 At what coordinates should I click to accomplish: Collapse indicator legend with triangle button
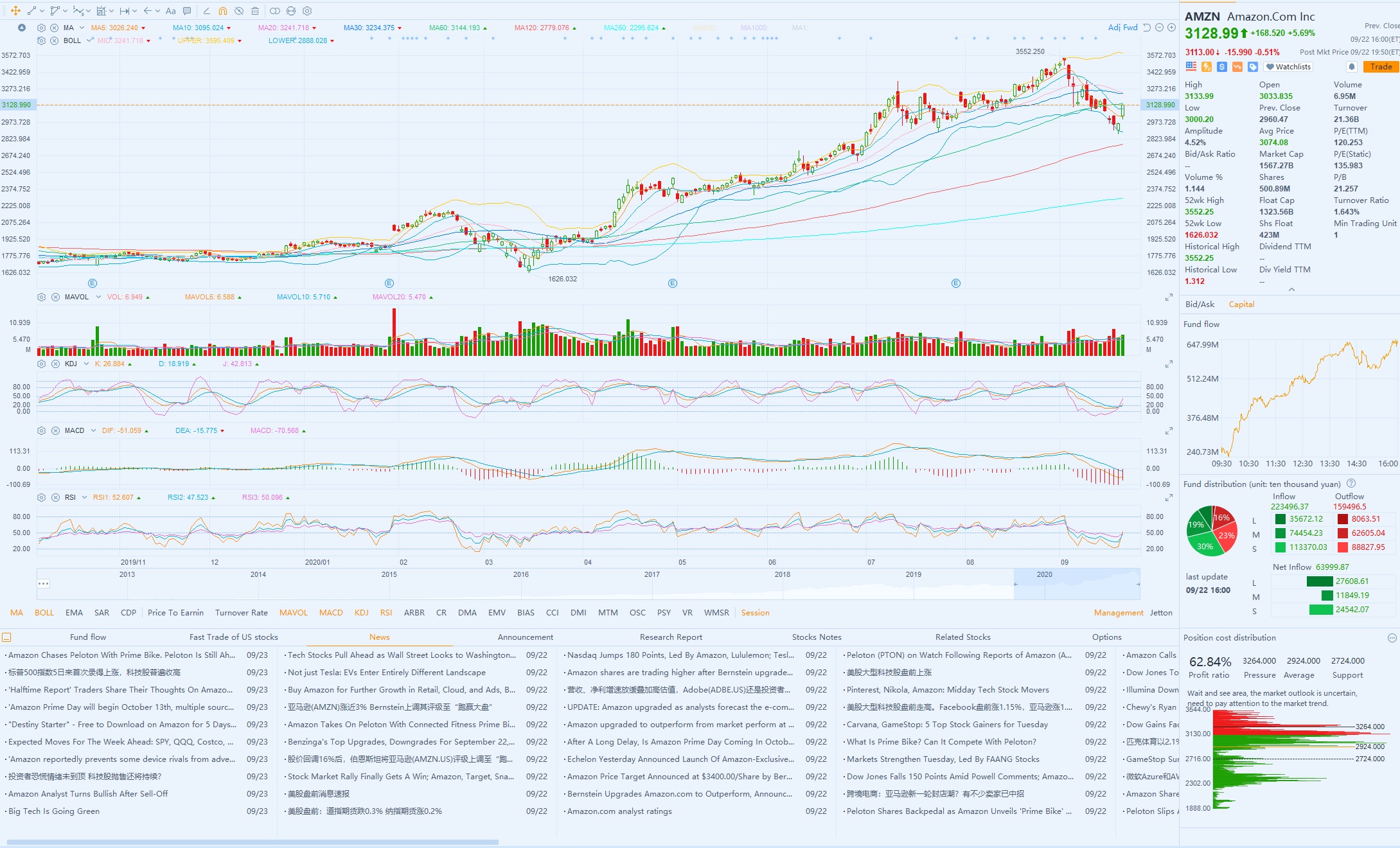(22, 28)
